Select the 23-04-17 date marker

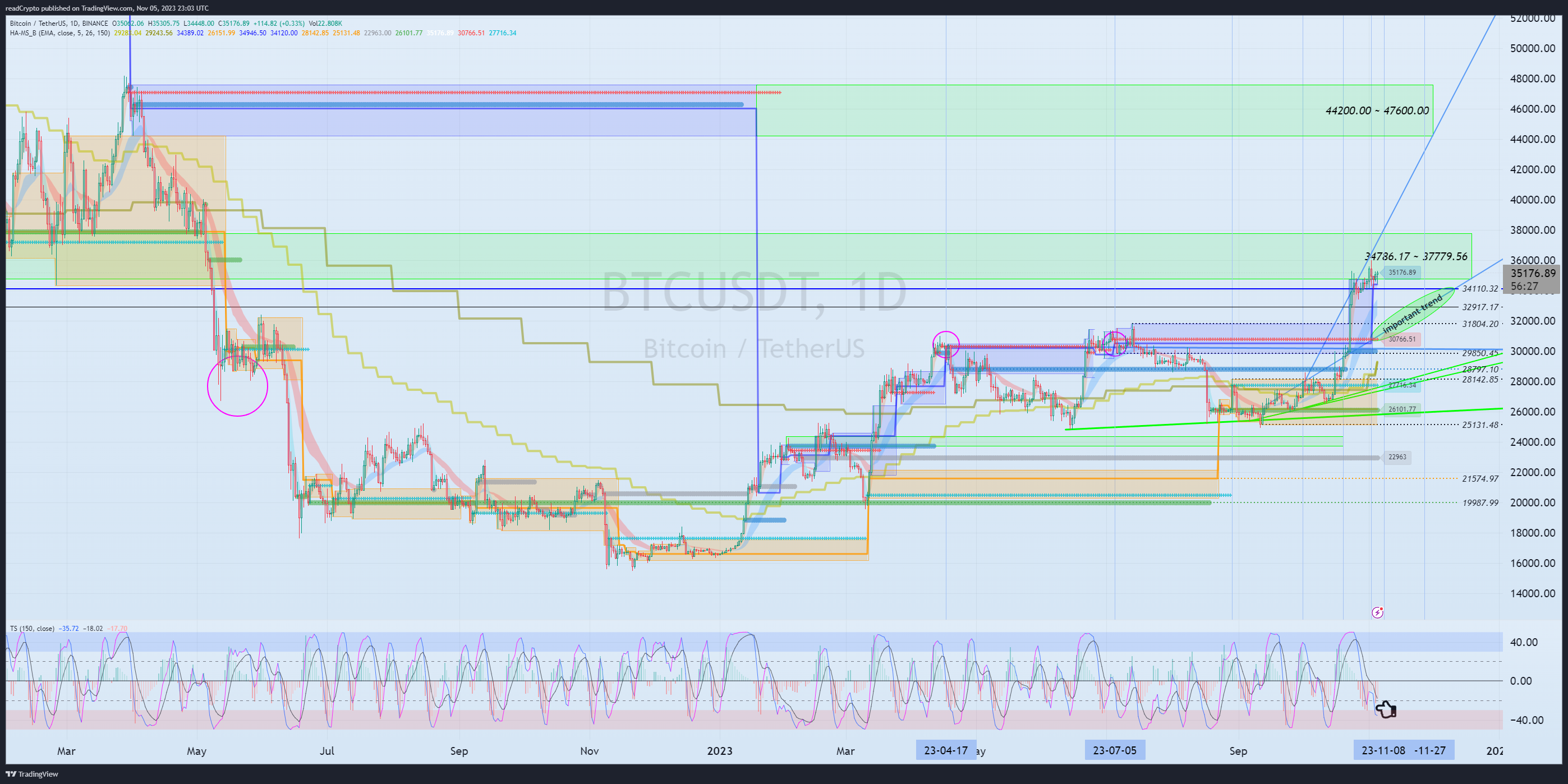[x=946, y=750]
